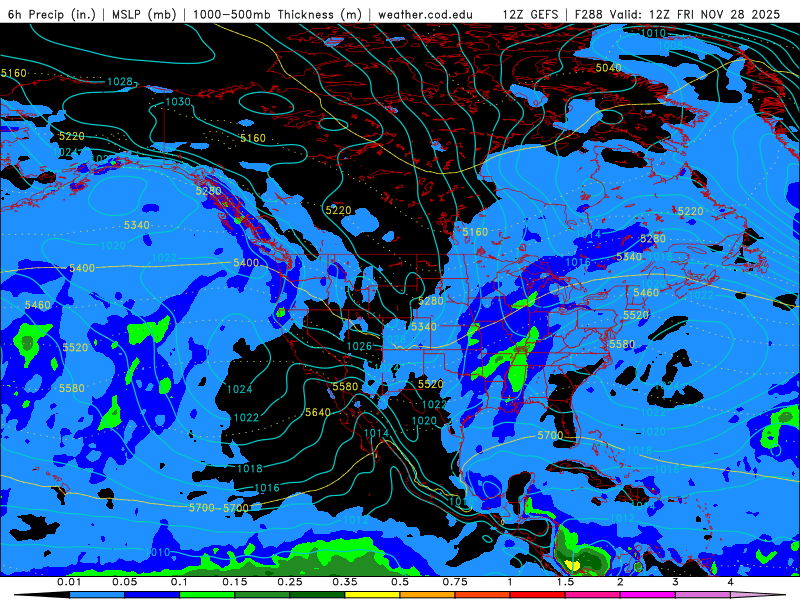
Task: Click the 0.15 legend value
Action: (x=235, y=582)
